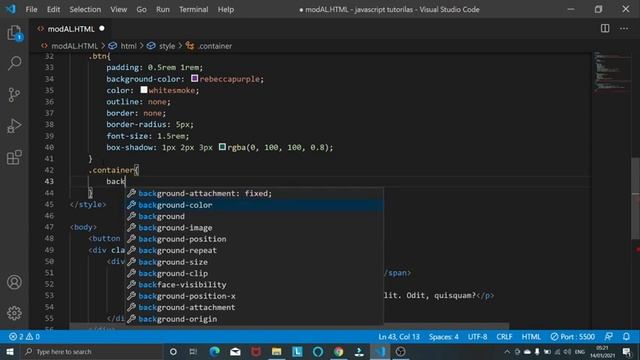Image resolution: width=640 pixels, height=360 pixels.
Task: Open the View menu
Action: pos(118,9)
